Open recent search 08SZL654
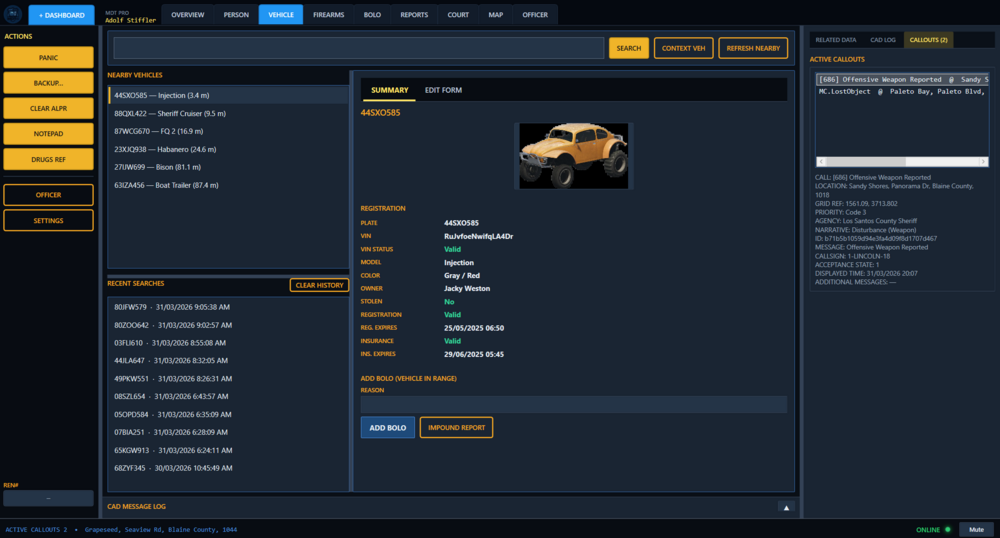Viewport: 1000px width, 538px height. click(228, 396)
